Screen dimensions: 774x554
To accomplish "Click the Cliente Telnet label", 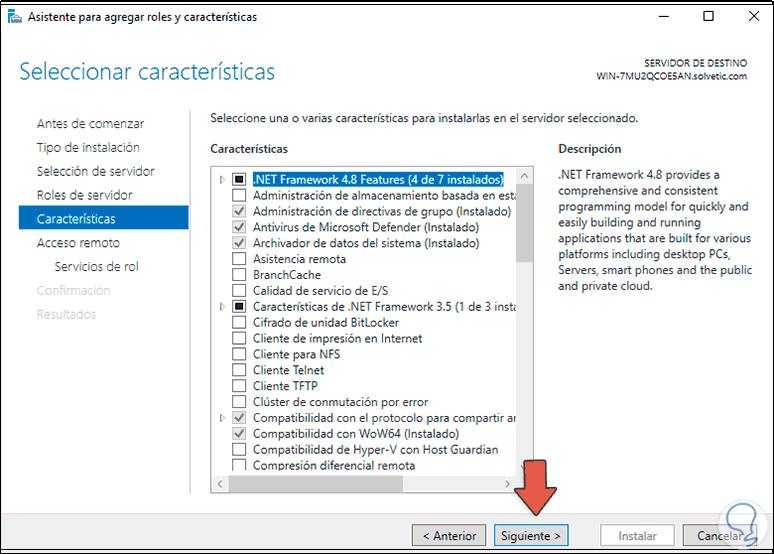I will [x=288, y=370].
